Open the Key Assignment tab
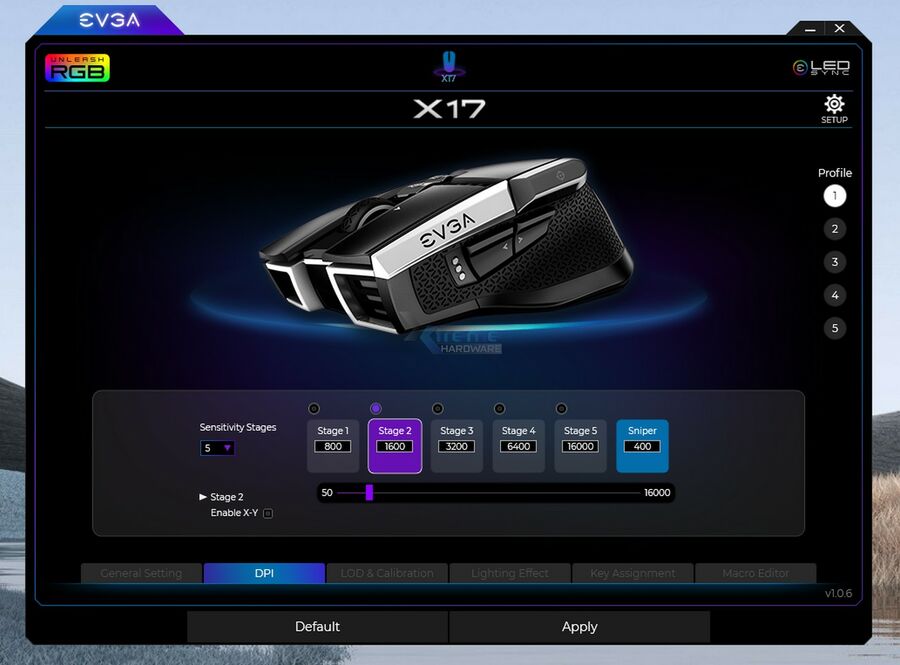 tap(632, 573)
